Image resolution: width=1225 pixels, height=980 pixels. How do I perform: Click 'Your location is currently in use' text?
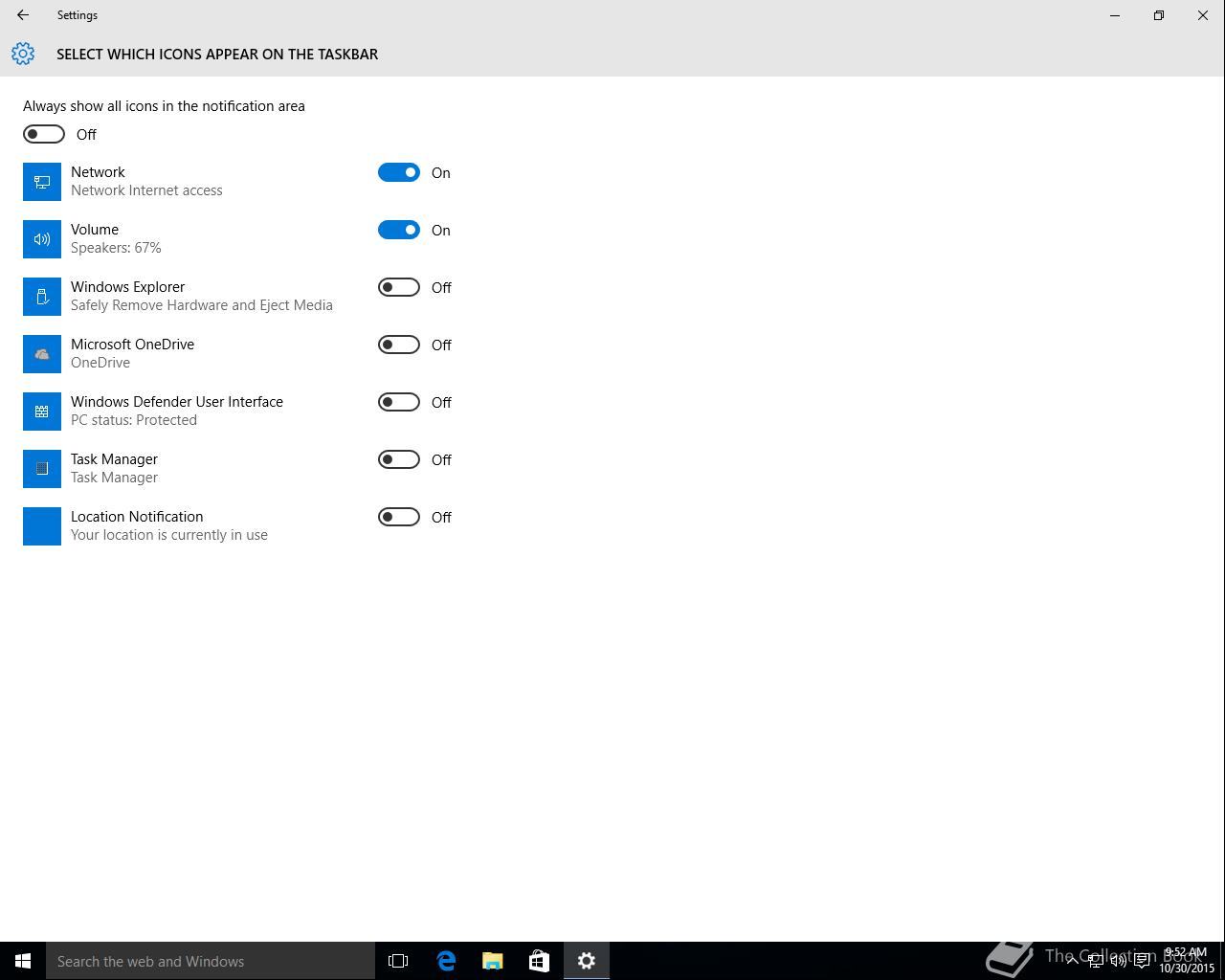tap(169, 535)
